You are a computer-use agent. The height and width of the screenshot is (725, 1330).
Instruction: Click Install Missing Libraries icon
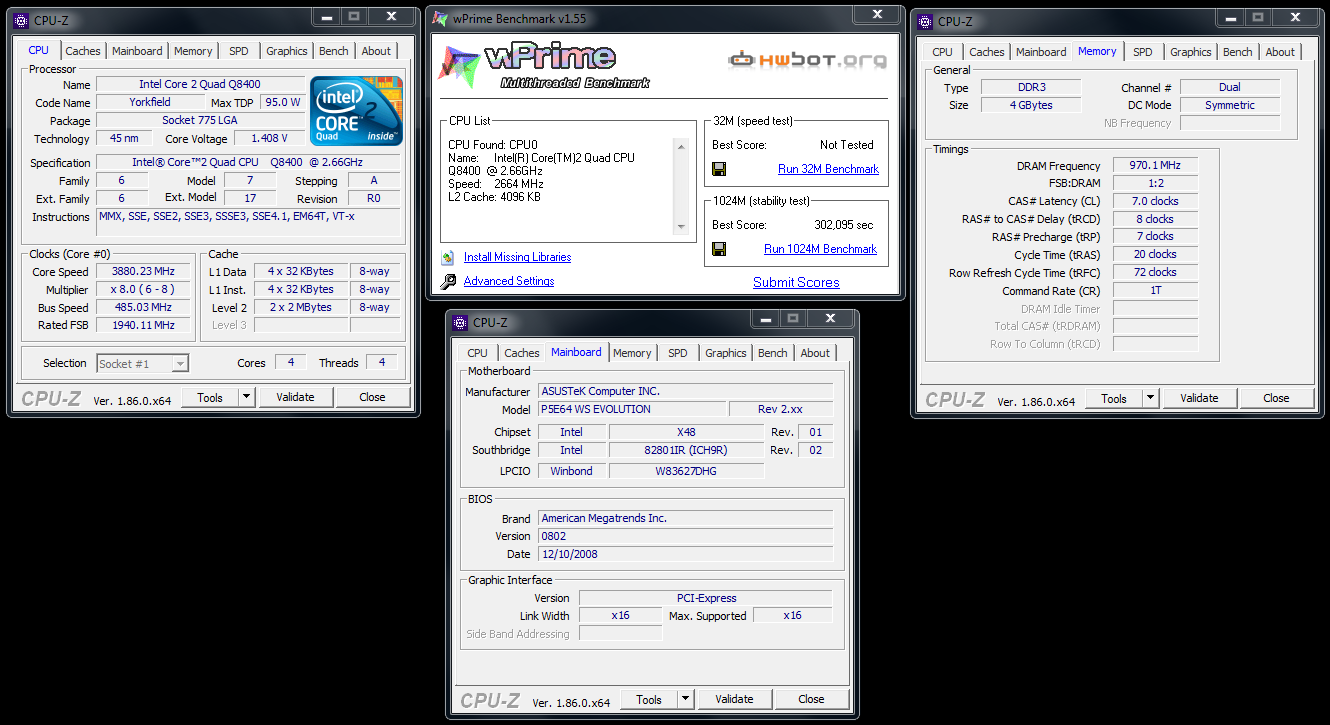[447, 257]
